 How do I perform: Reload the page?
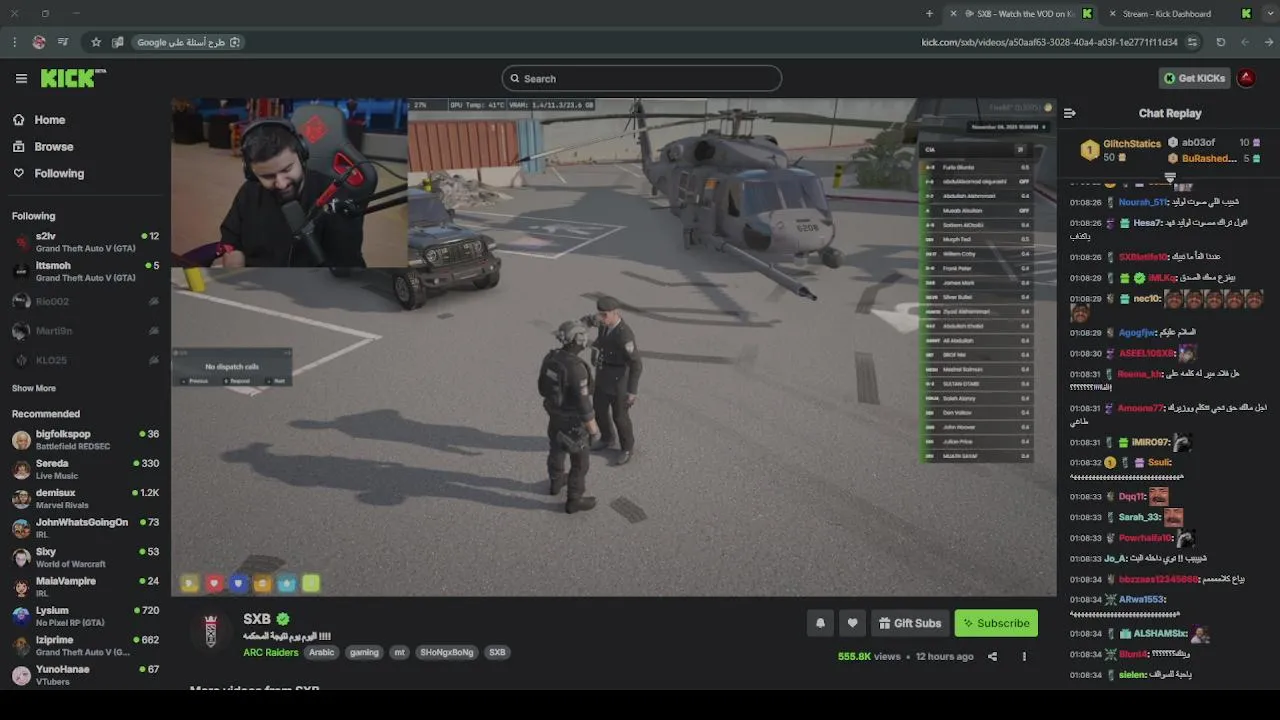coord(1221,42)
